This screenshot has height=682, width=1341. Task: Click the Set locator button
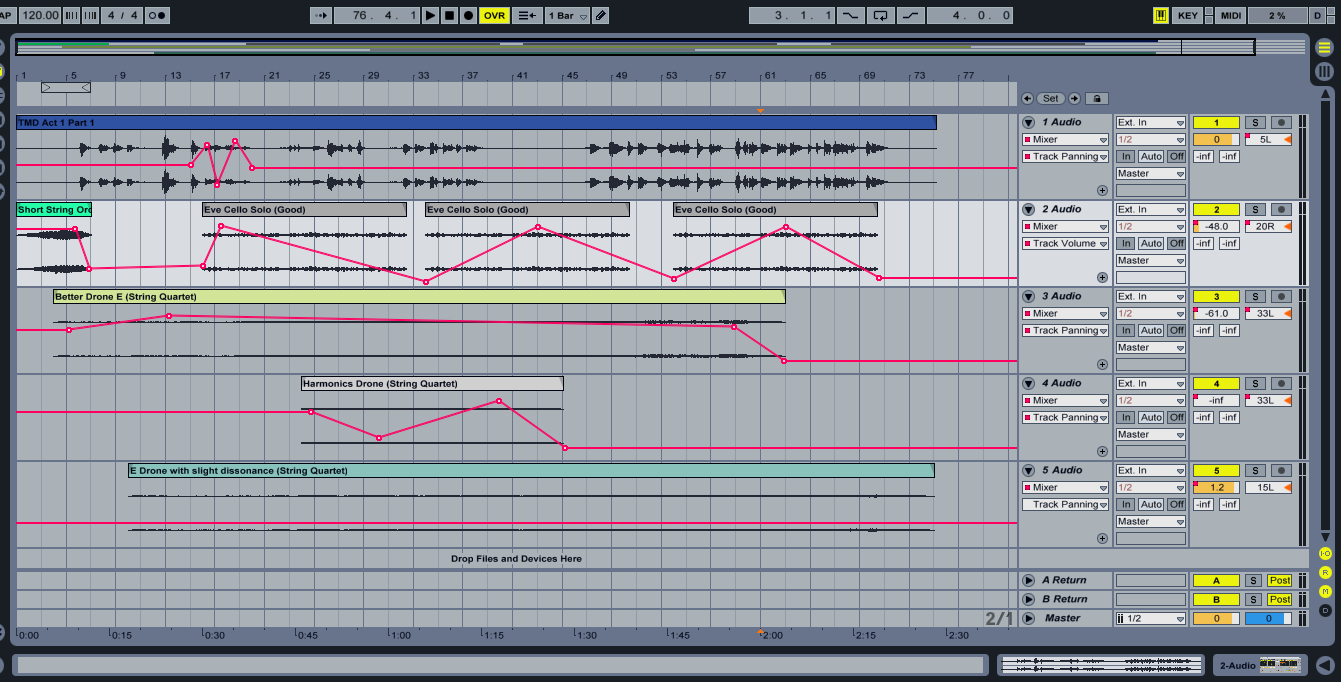tap(1050, 99)
